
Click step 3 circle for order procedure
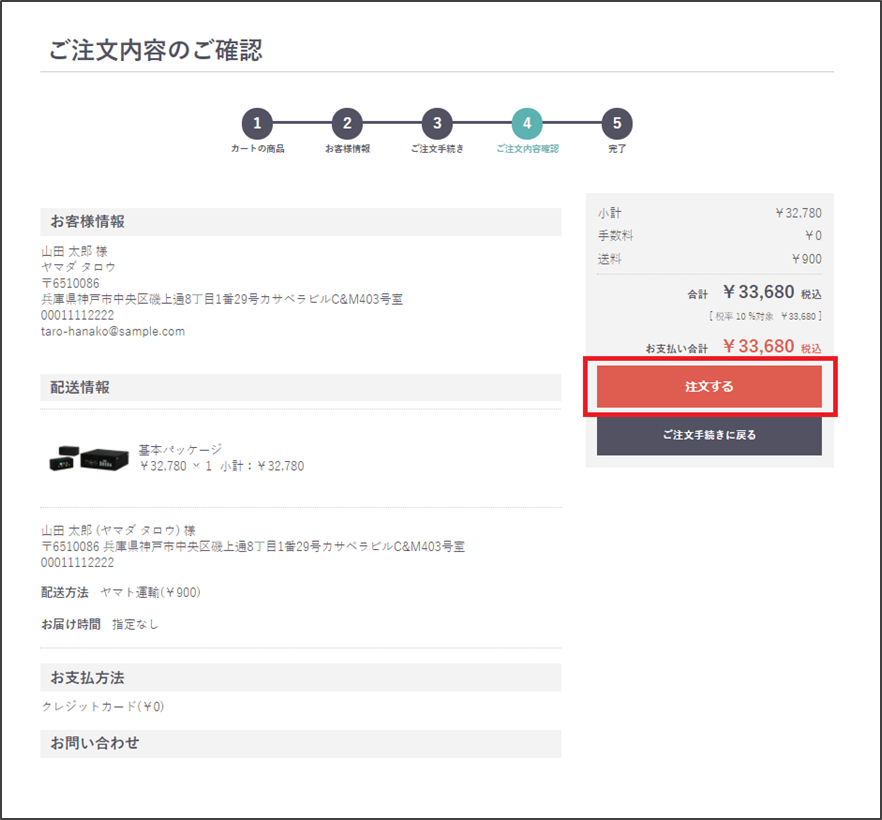pos(437,124)
